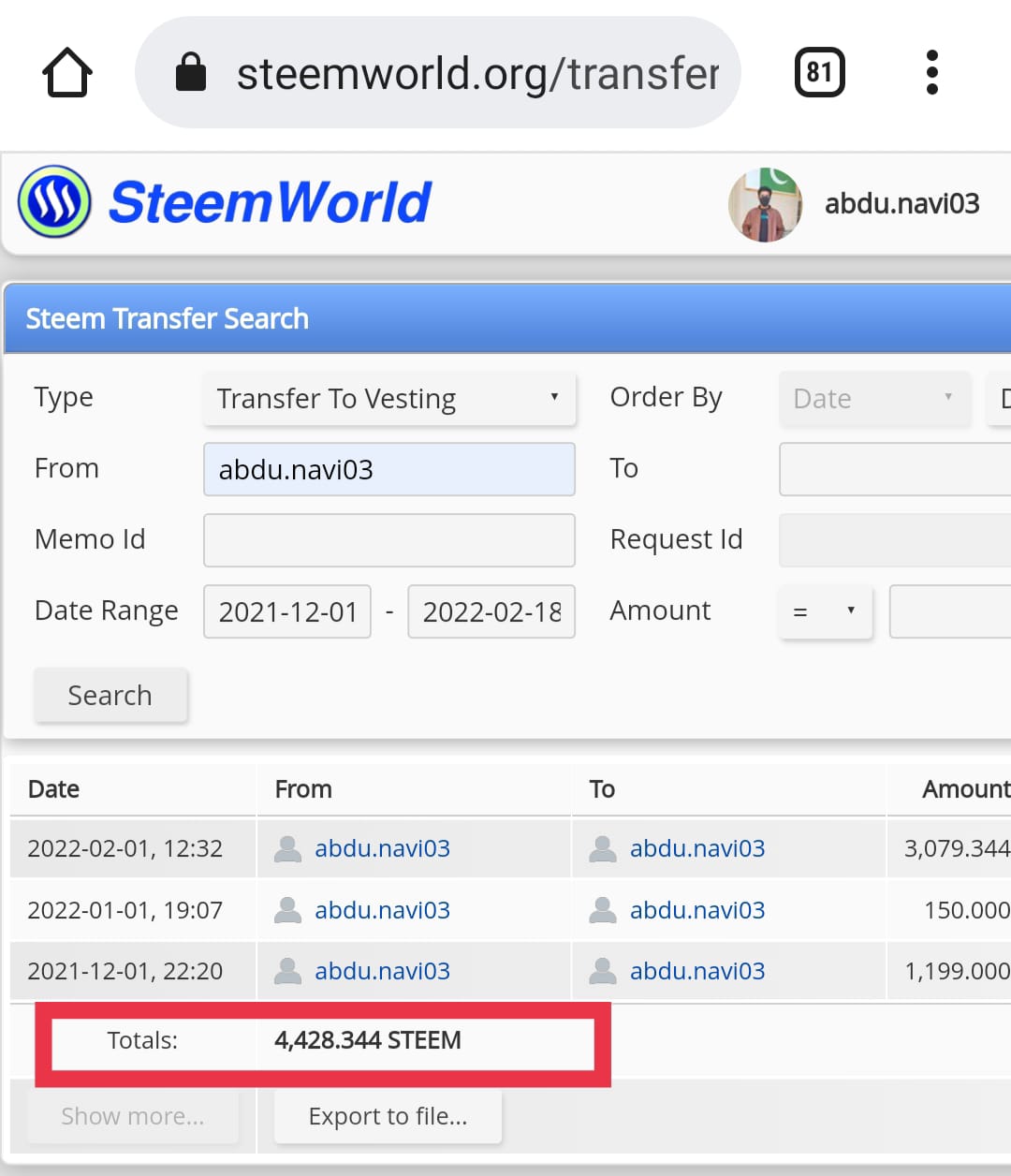Click From user icon in 2021-12-01 row
Screen dimensions: 1011x1176
coord(287,971)
